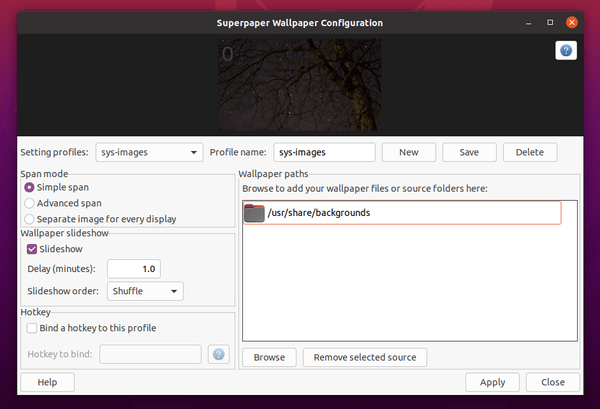Open the Setting profiles dropdown

point(149,152)
